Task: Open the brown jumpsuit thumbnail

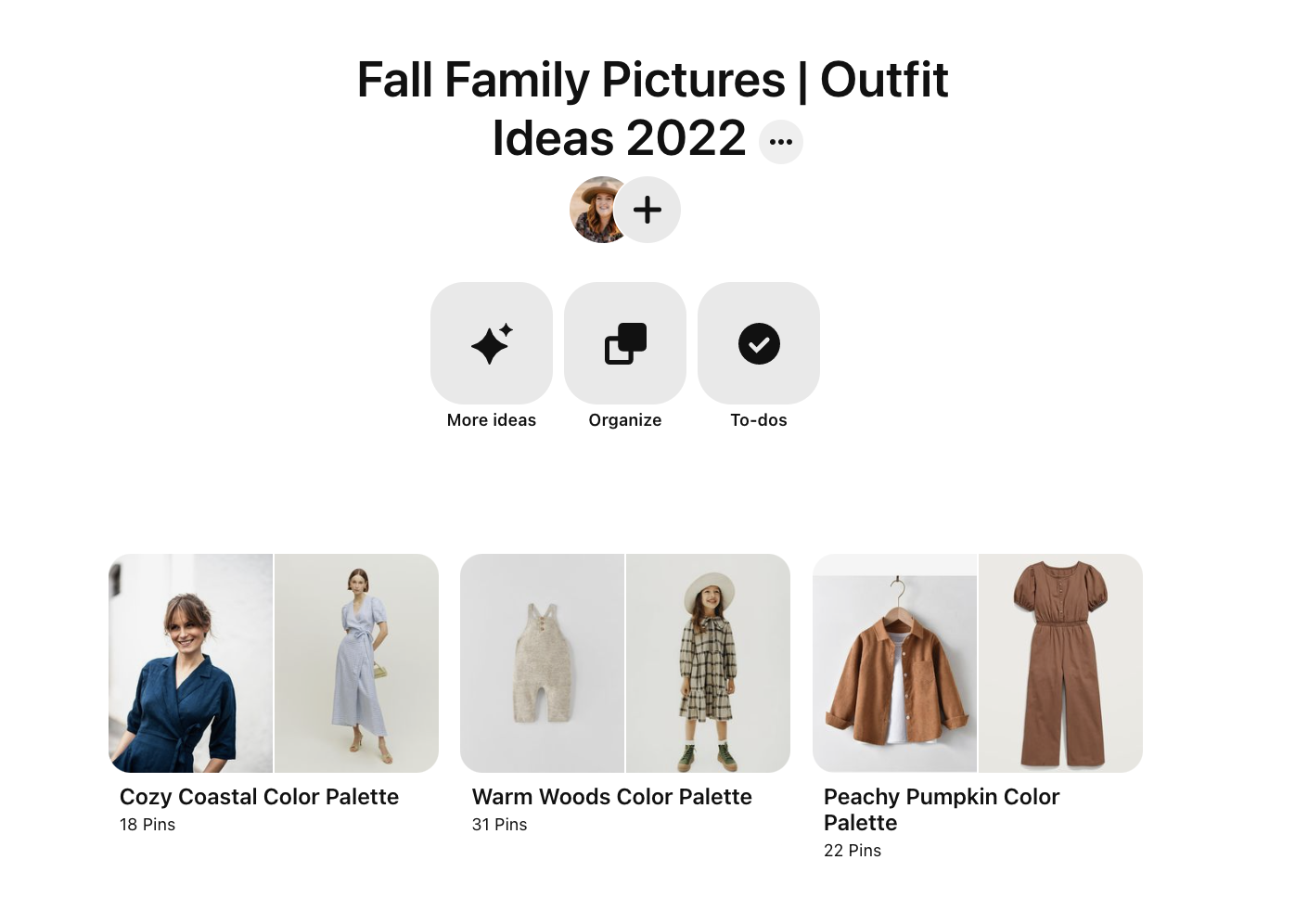Action: tap(1060, 663)
